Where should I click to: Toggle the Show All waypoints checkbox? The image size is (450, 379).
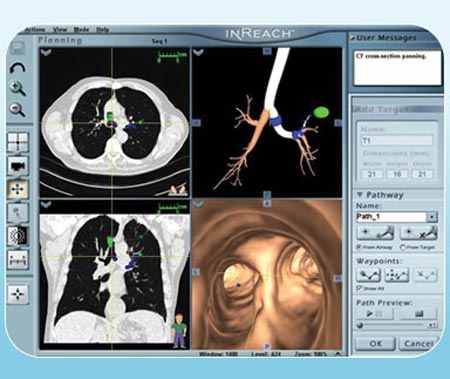tap(359, 288)
